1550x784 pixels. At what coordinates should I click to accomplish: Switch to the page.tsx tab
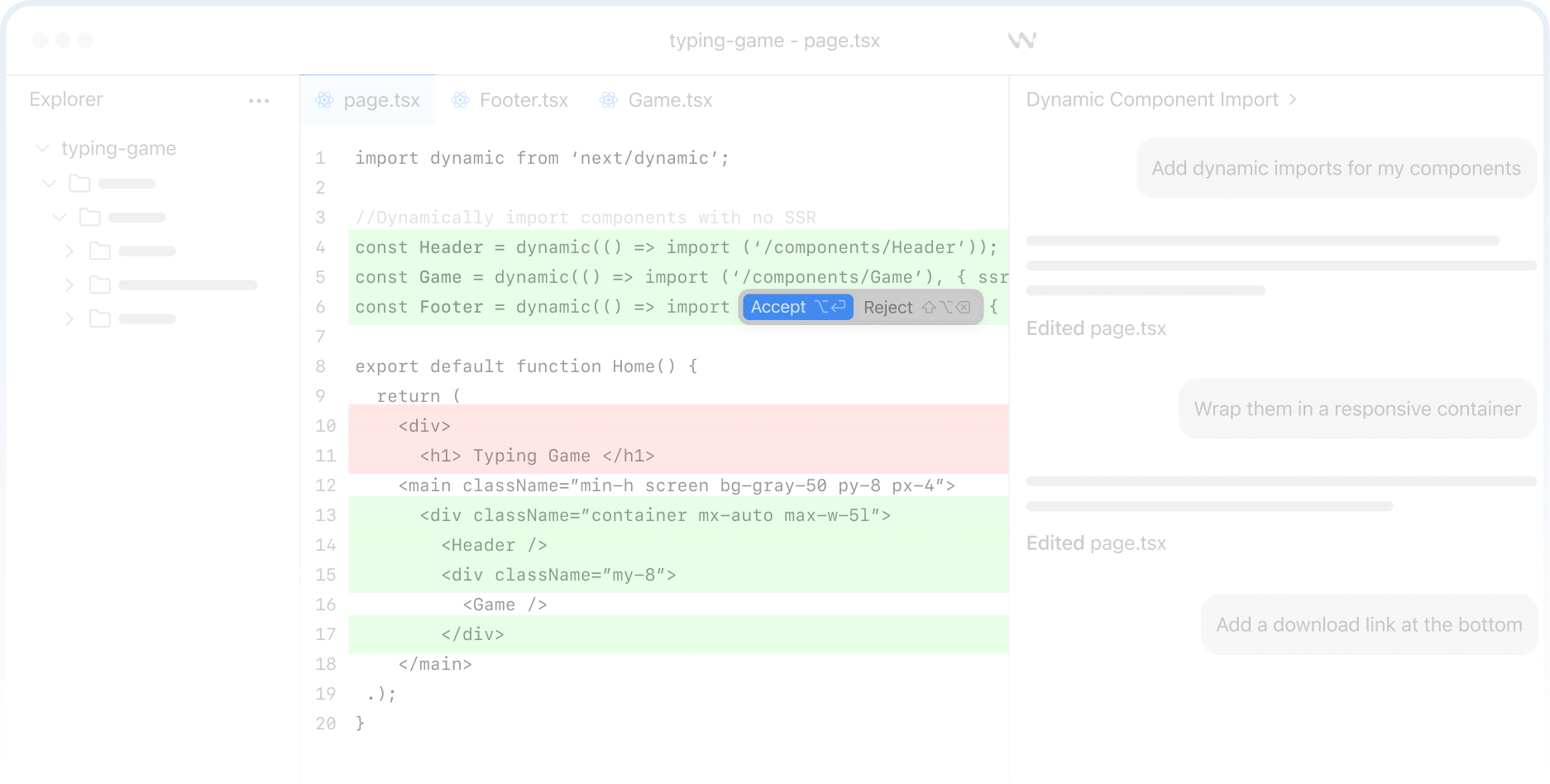368,100
